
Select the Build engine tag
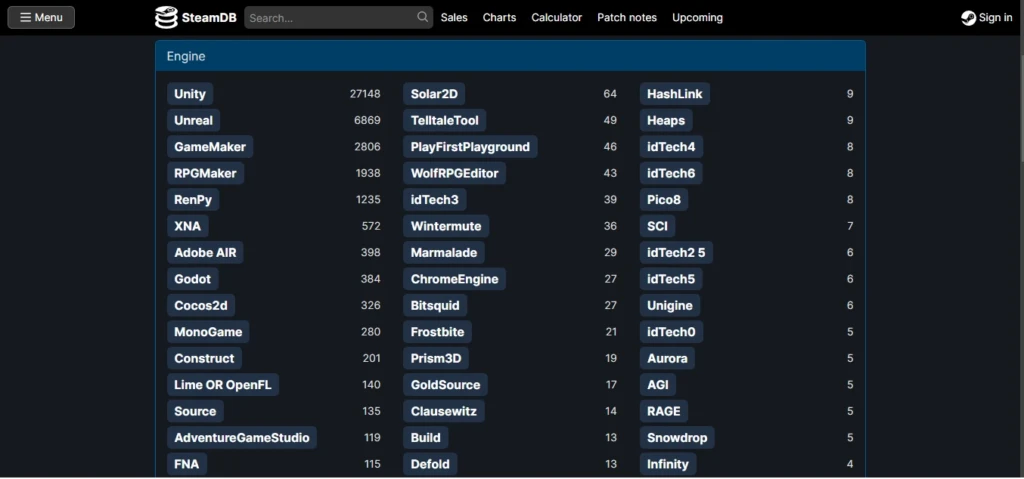426,437
